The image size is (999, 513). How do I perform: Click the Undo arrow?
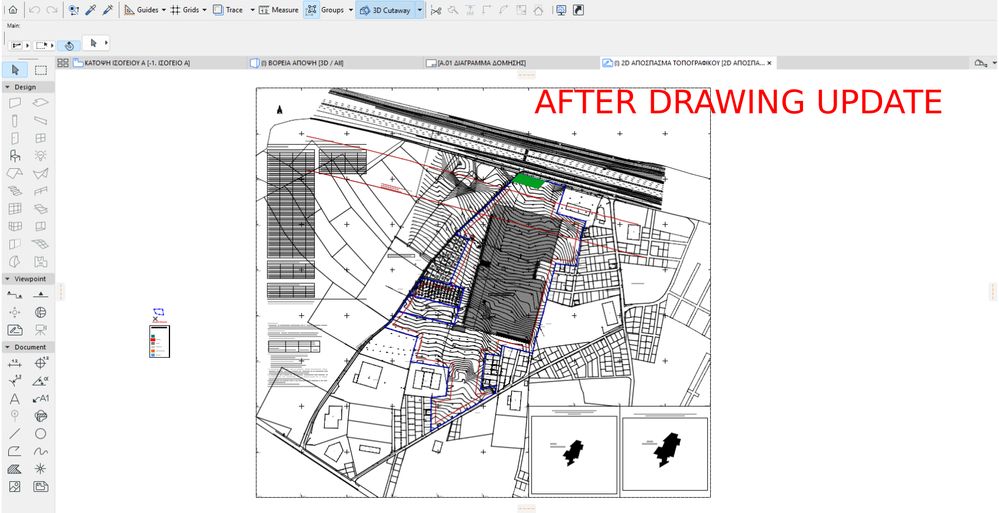(x=34, y=10)
